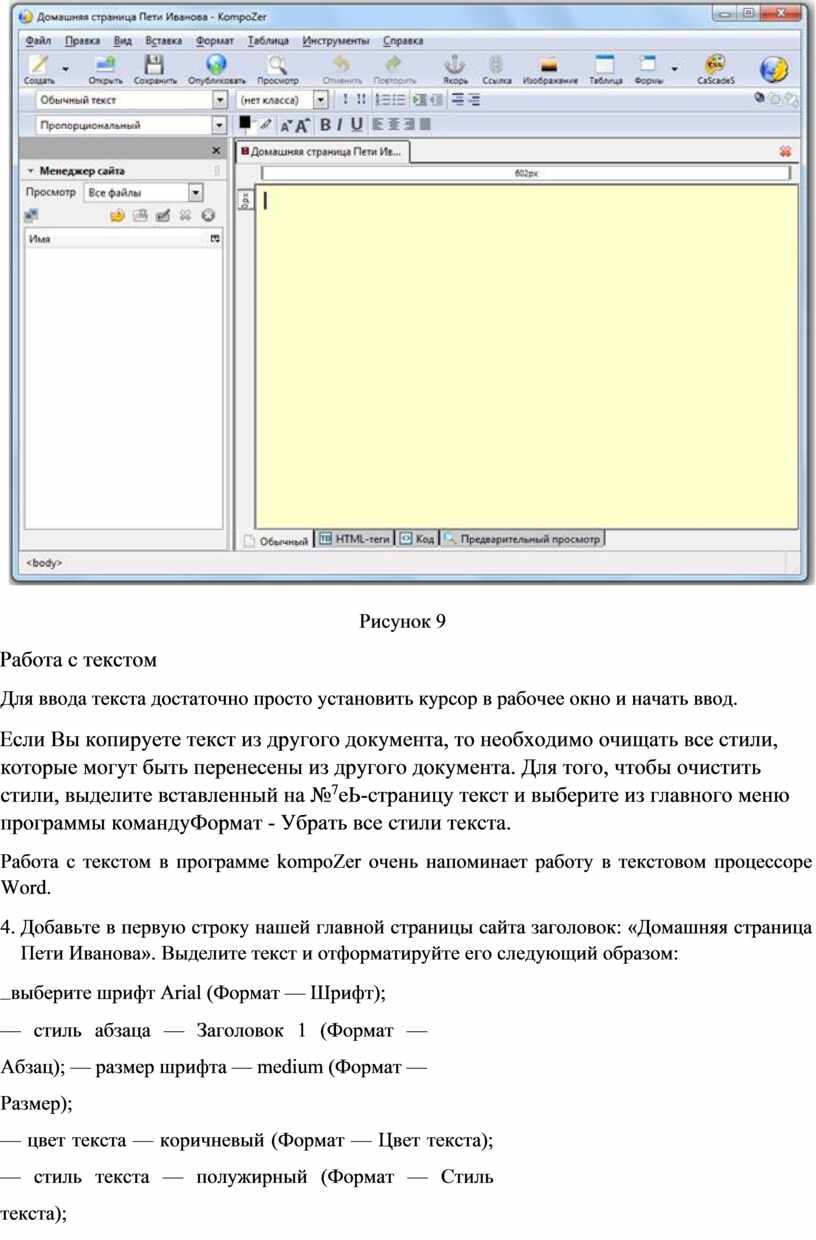
Task: Insert an image with Изображение icon
Action: pos(549,65)
